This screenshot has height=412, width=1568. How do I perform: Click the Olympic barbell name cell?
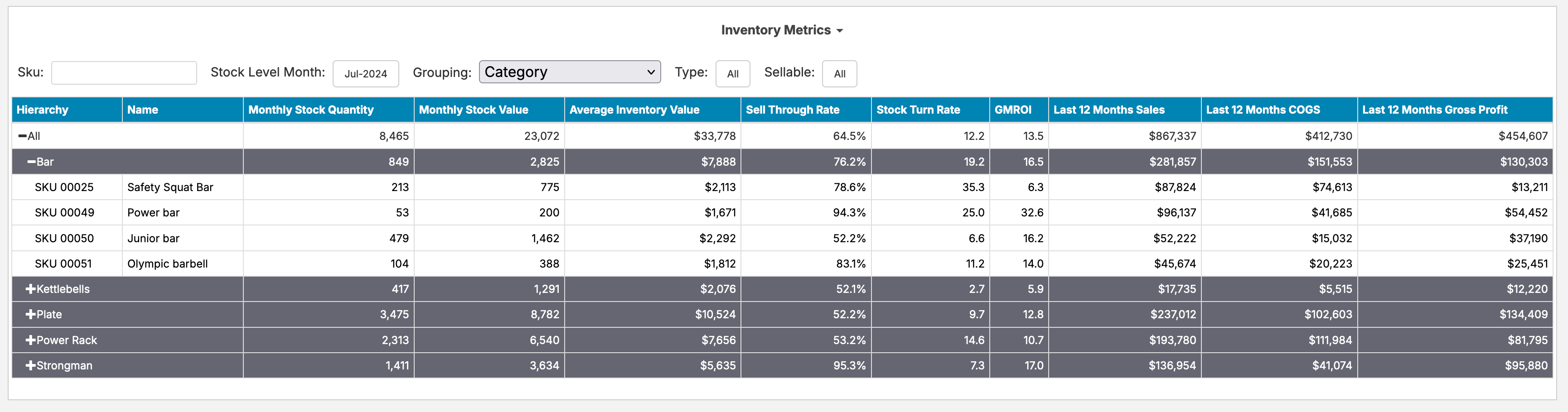tap(167, 264)
